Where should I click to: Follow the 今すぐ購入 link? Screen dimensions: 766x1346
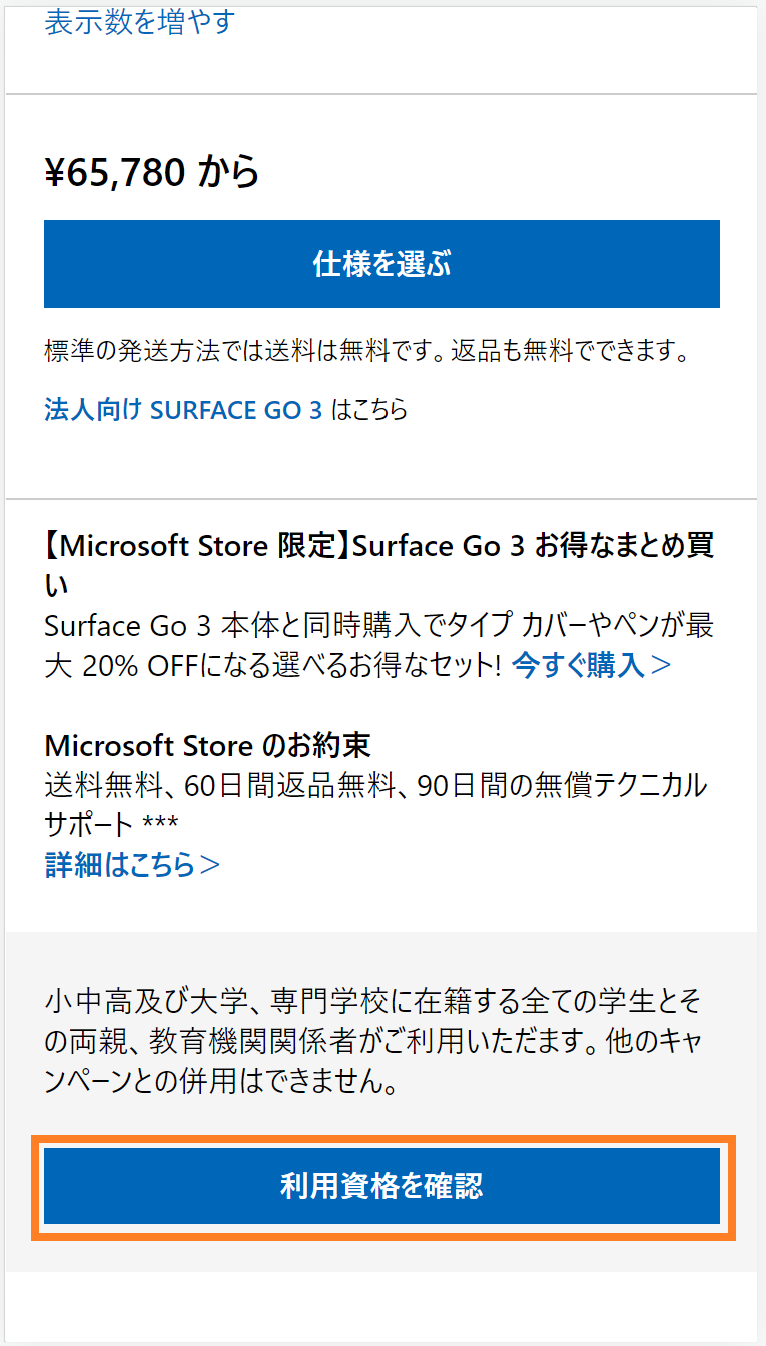click(578, 665)
